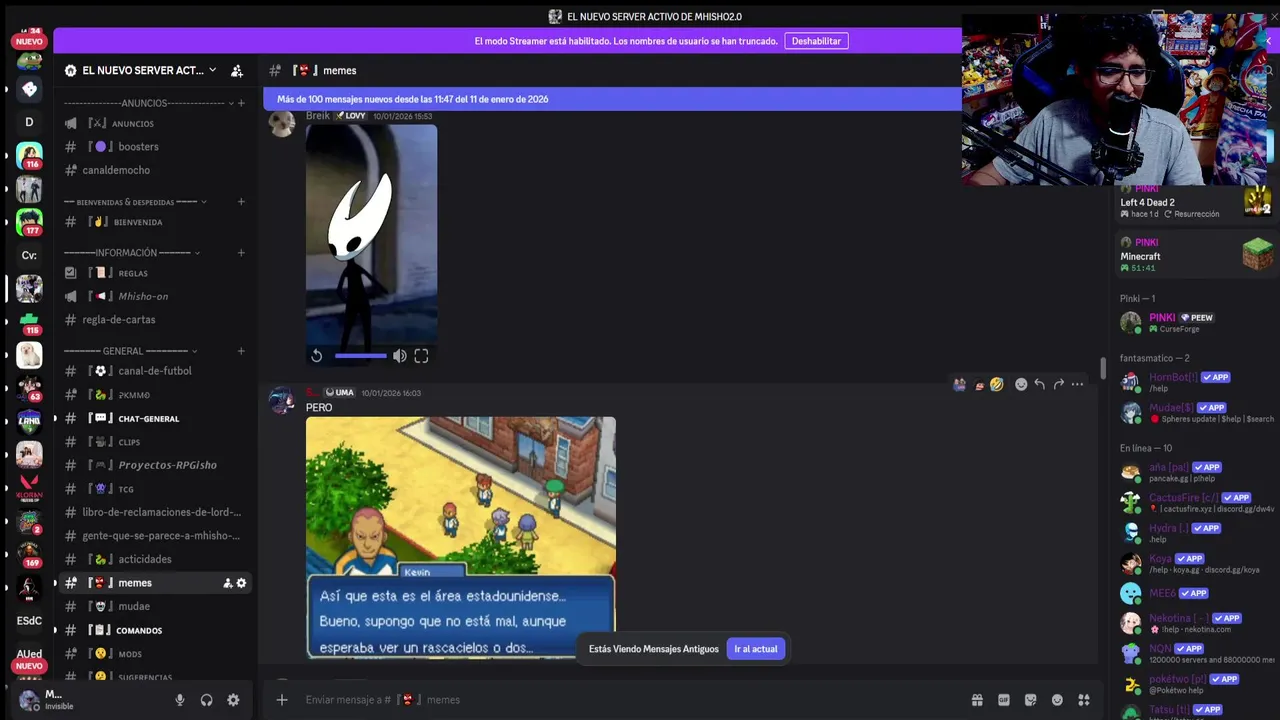Forward the PERO message
1280x720 pixels.
click(x=1058, y=384)
